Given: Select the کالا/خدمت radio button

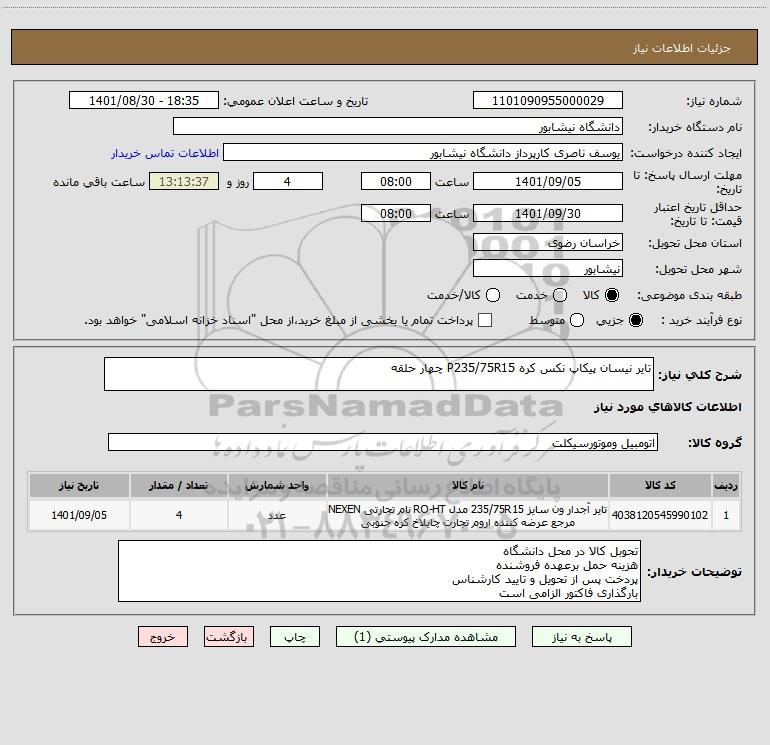Looking at the screenshot, I should click(493, 295).
